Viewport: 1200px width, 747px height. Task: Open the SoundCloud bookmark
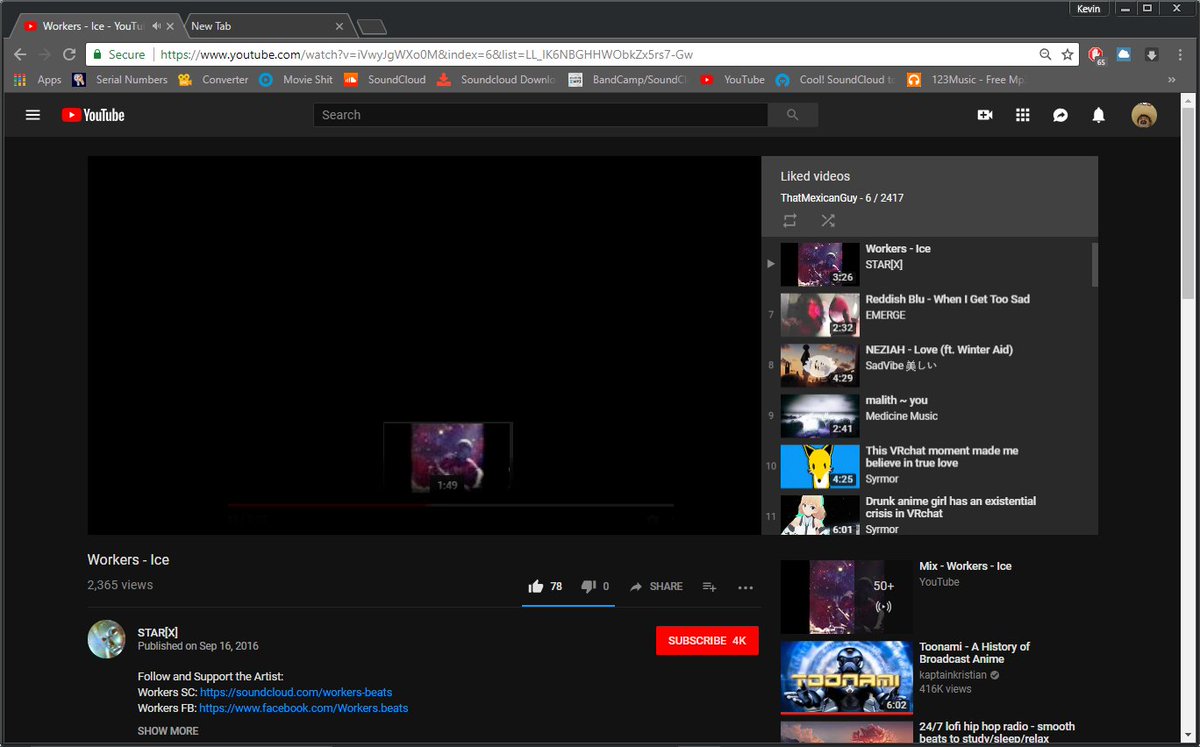click(384, 80)
